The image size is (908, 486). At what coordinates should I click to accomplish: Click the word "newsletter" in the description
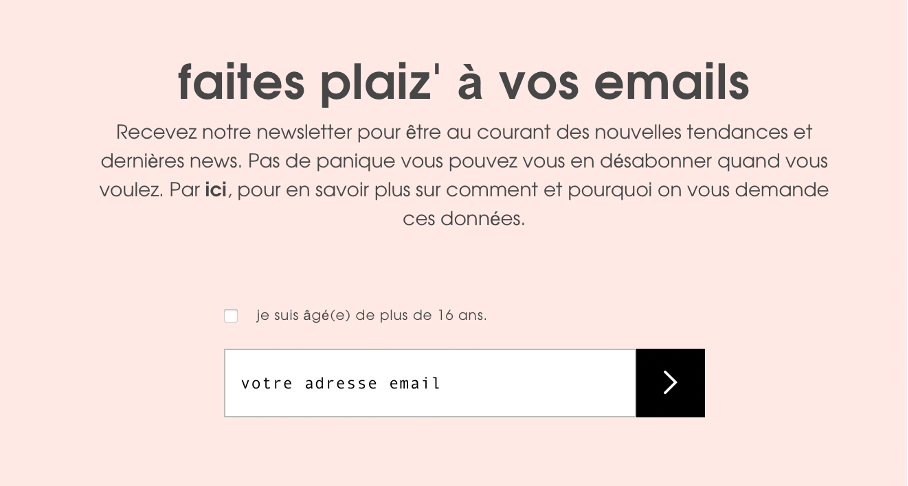coord(304,132)
